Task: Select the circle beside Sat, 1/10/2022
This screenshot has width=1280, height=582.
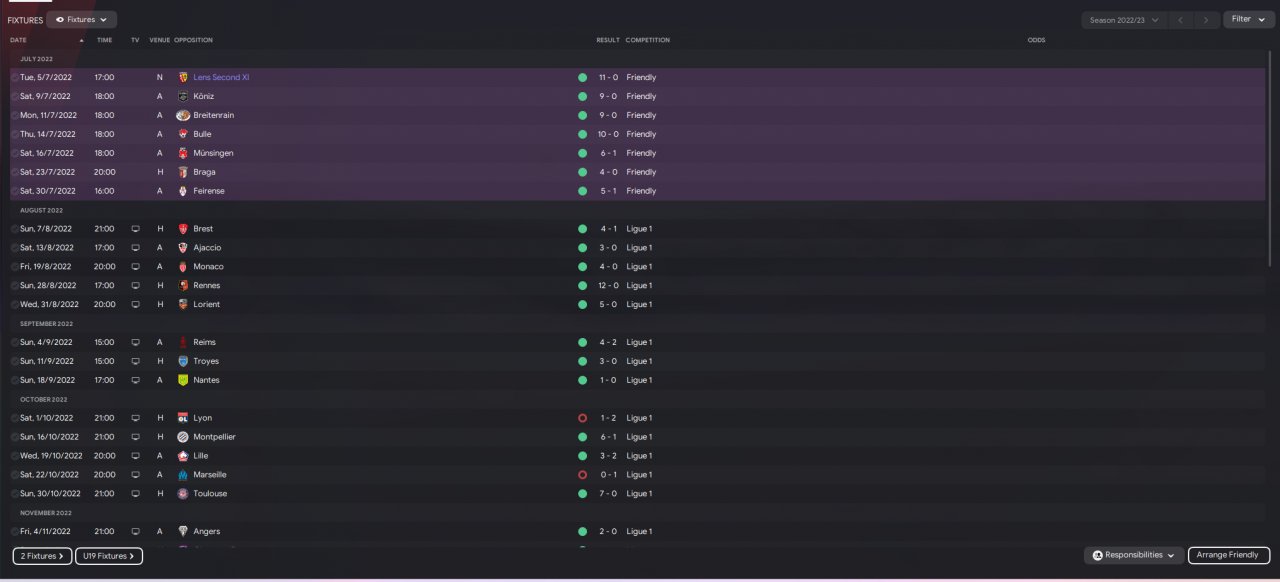Action: pos(14,418)
